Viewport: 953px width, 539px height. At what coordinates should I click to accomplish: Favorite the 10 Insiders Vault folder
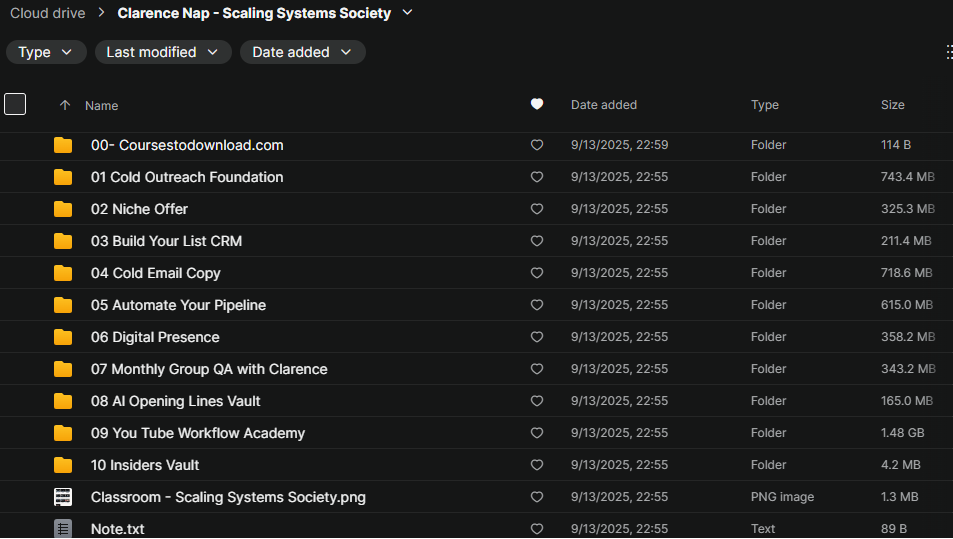click(537, 465)
